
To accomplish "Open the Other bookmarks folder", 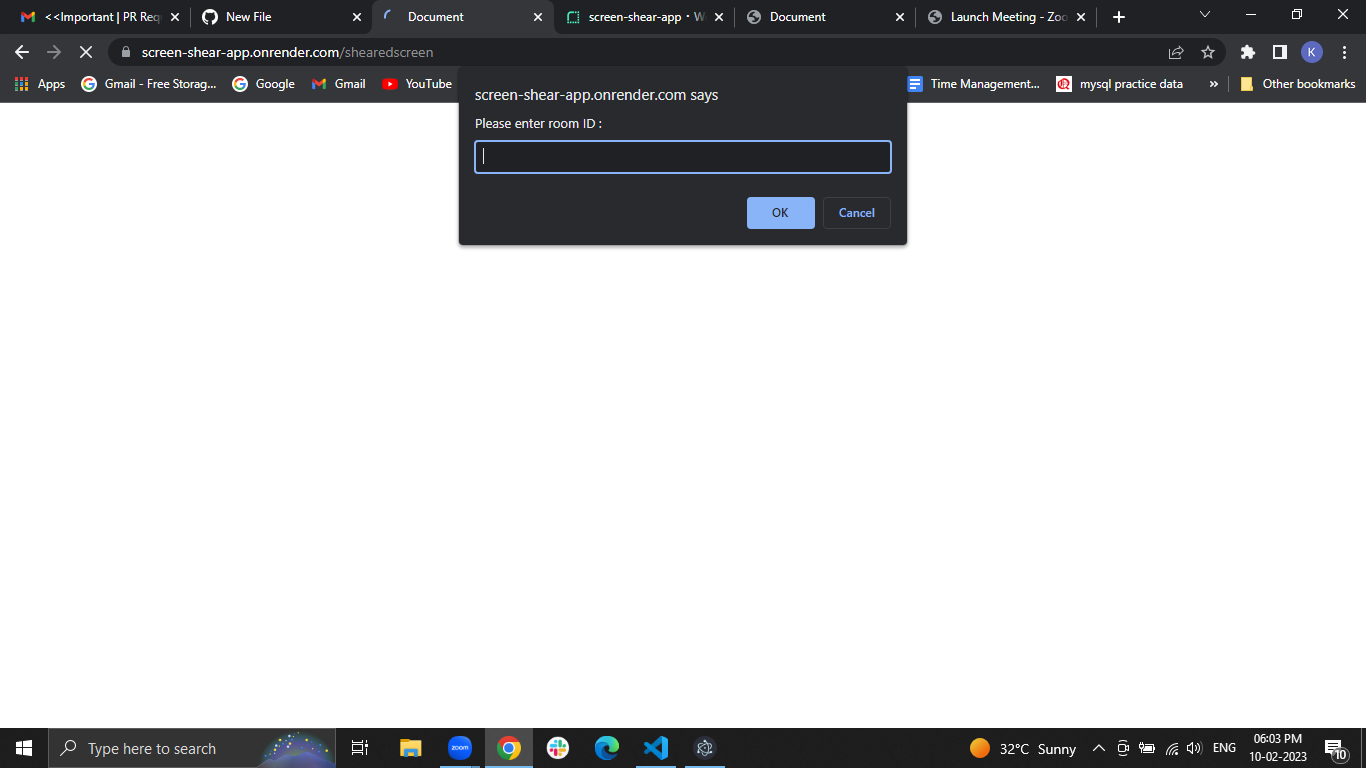I will point(1297,84).
